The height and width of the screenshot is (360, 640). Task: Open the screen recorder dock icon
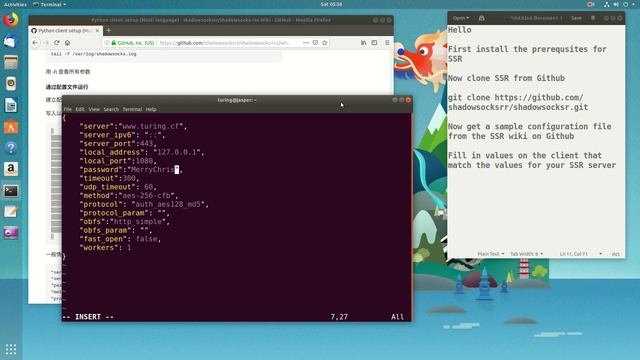point(11,233)
